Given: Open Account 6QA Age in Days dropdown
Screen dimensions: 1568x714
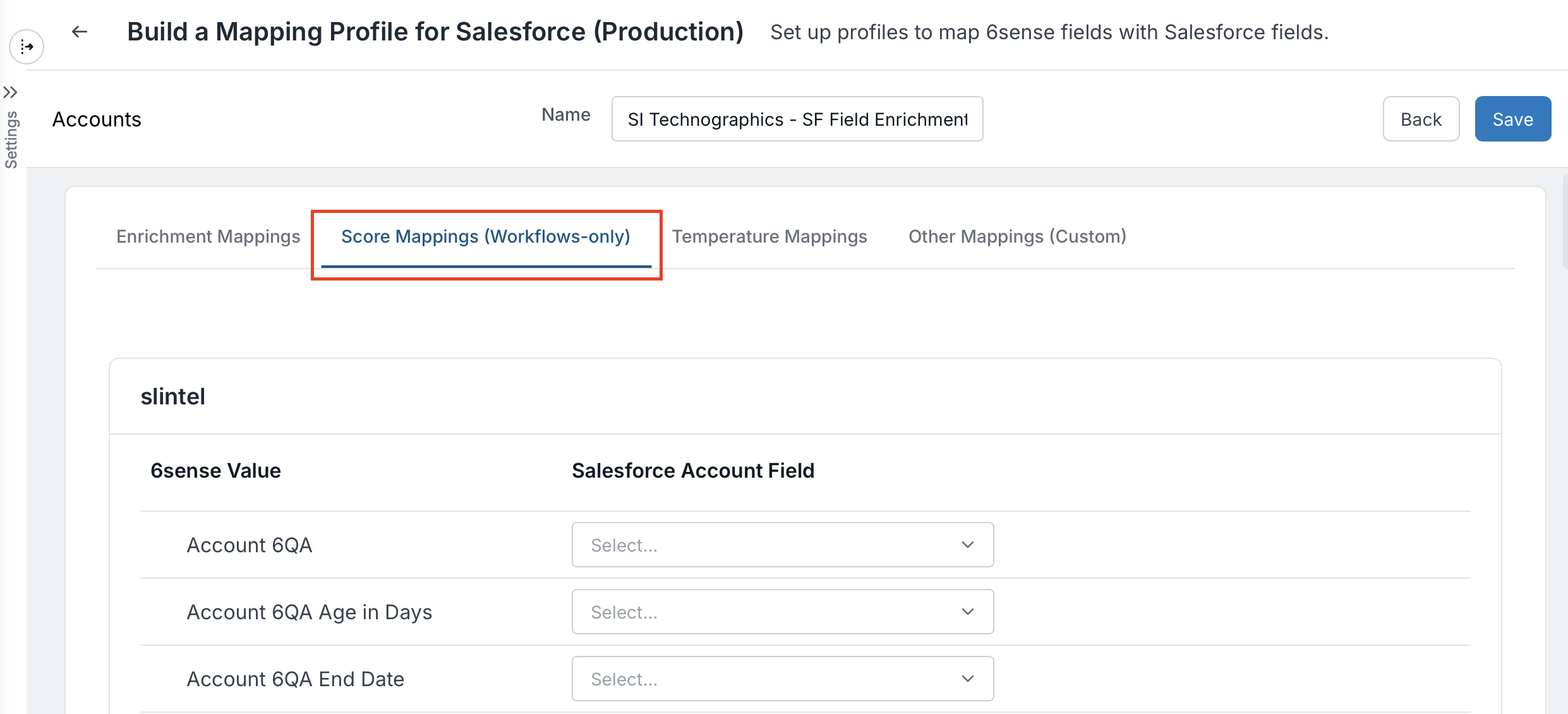Looking at the screenshot, I should 783,612.
